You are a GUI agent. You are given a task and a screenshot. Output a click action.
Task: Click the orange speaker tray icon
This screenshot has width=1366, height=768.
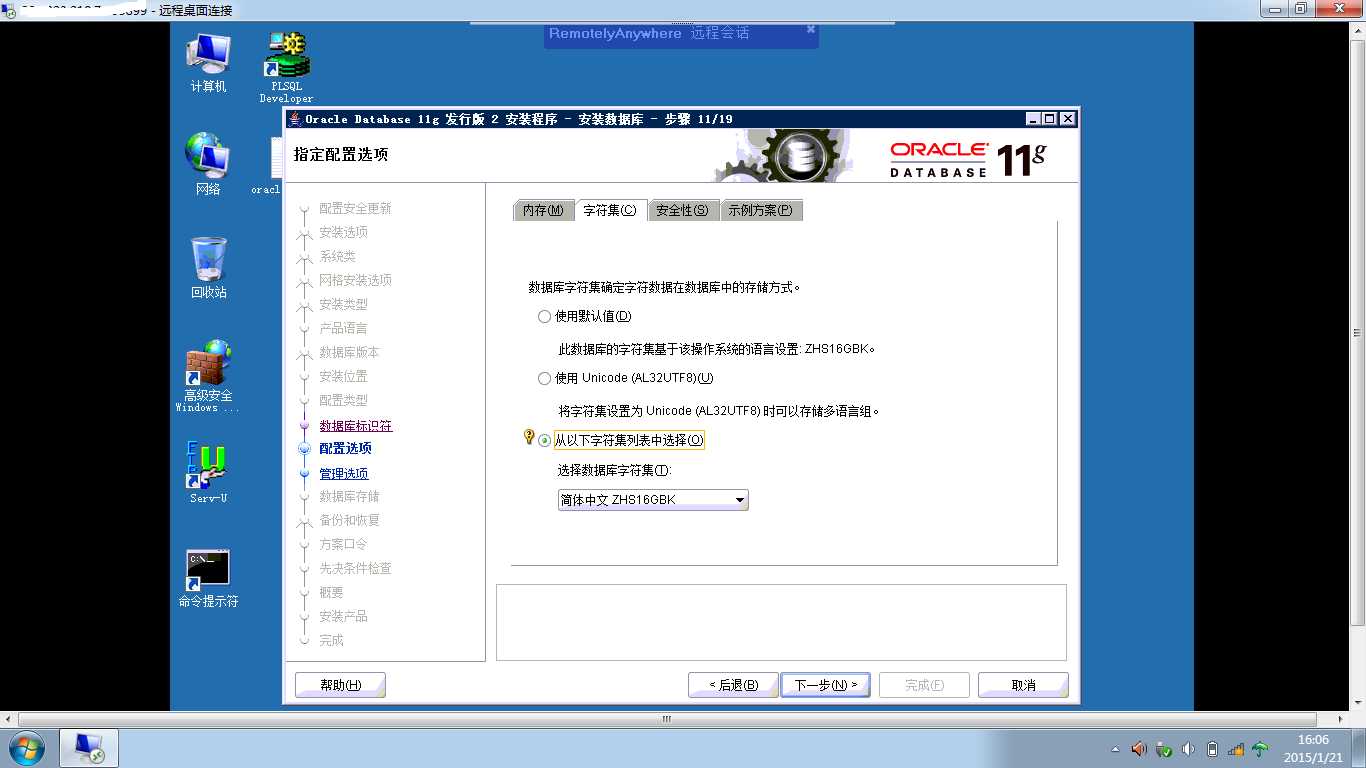click(1139, 748)
